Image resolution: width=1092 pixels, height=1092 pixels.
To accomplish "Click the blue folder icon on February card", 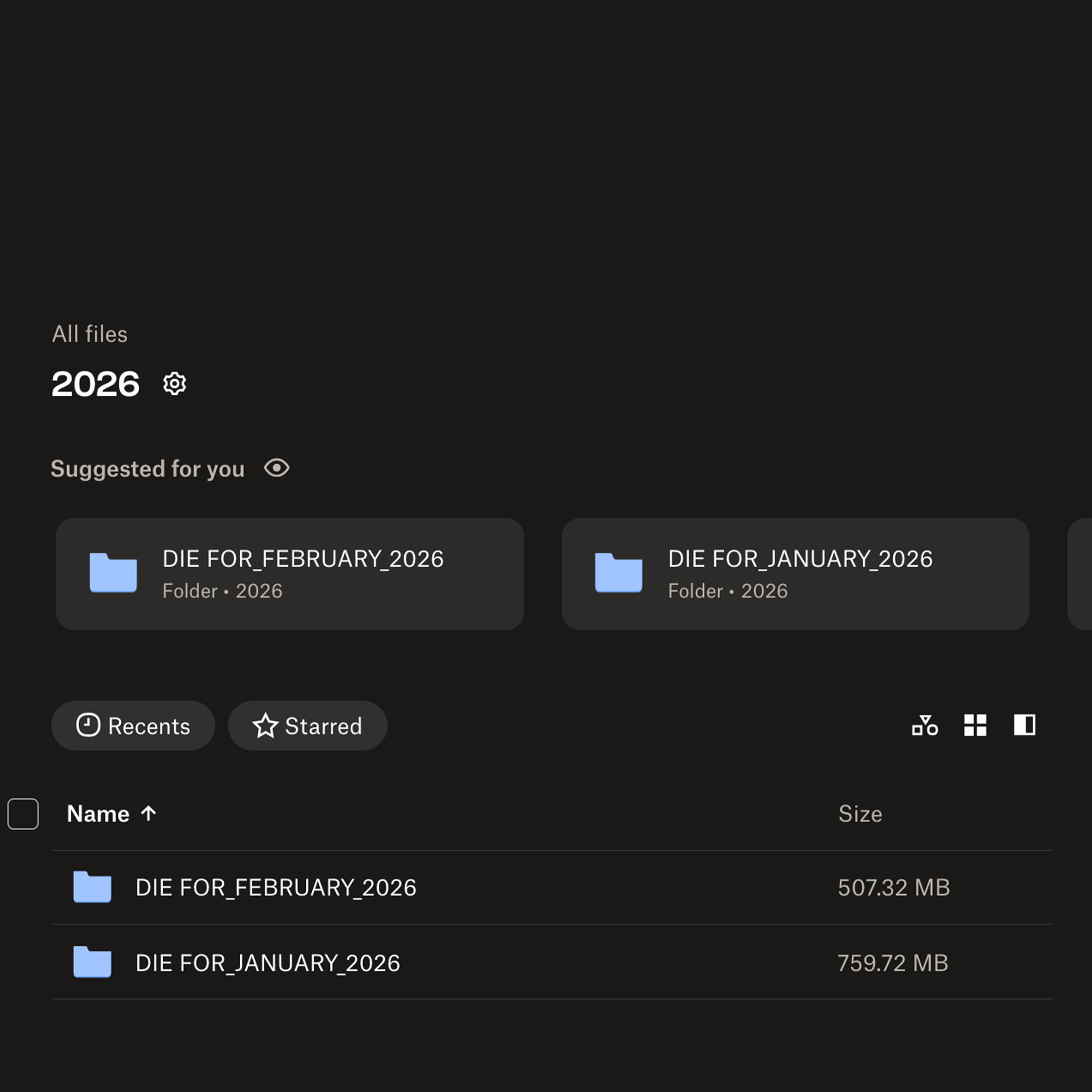I will pyautogui.click(x=113, y=573).
